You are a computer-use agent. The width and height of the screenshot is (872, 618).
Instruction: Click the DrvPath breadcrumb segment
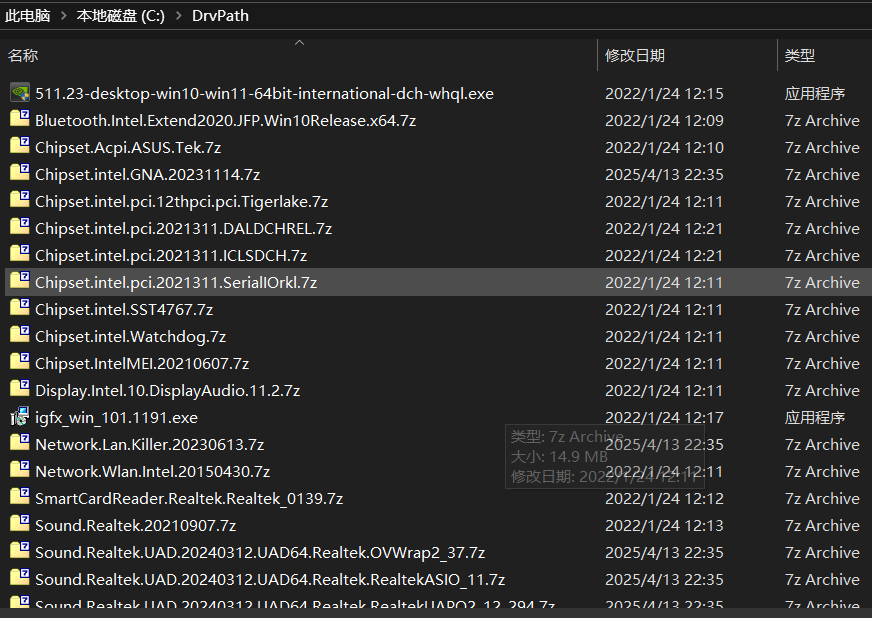[220, 16]
